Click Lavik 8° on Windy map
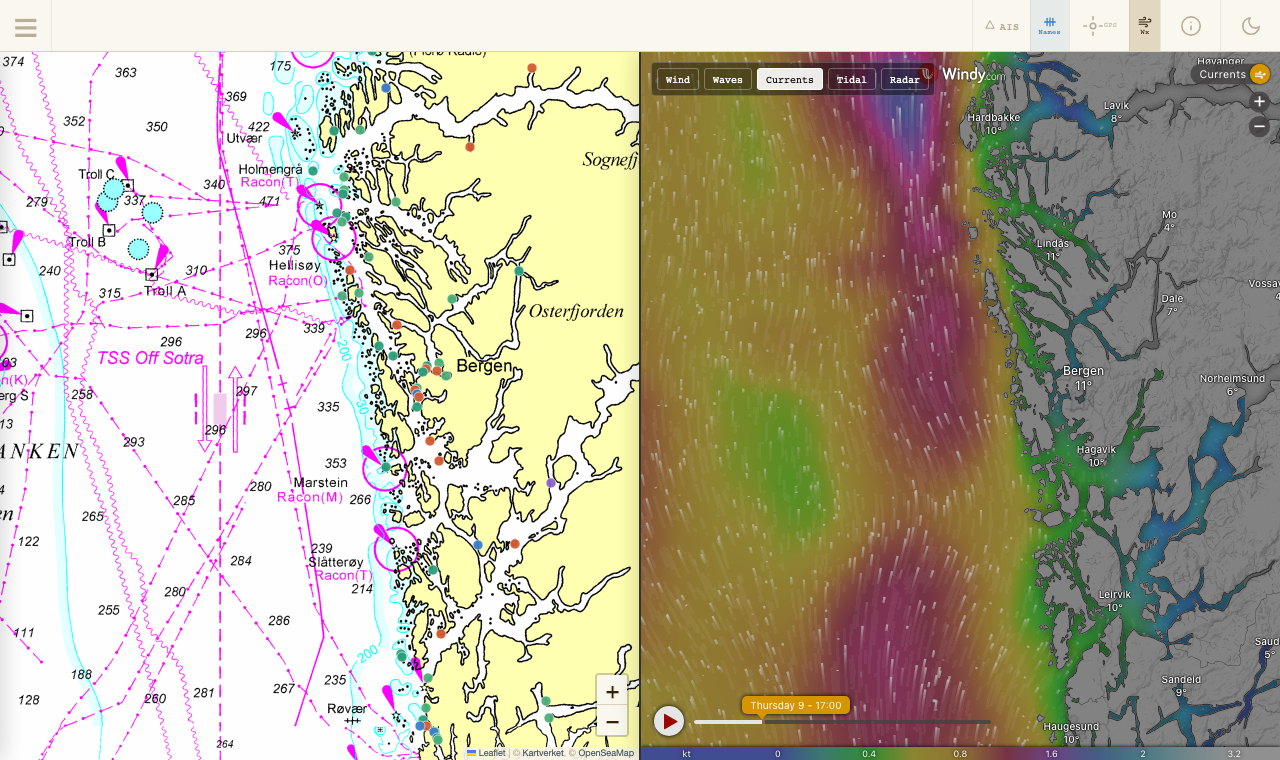Viewport: 1280px width, 760px height. point(1116,111)
